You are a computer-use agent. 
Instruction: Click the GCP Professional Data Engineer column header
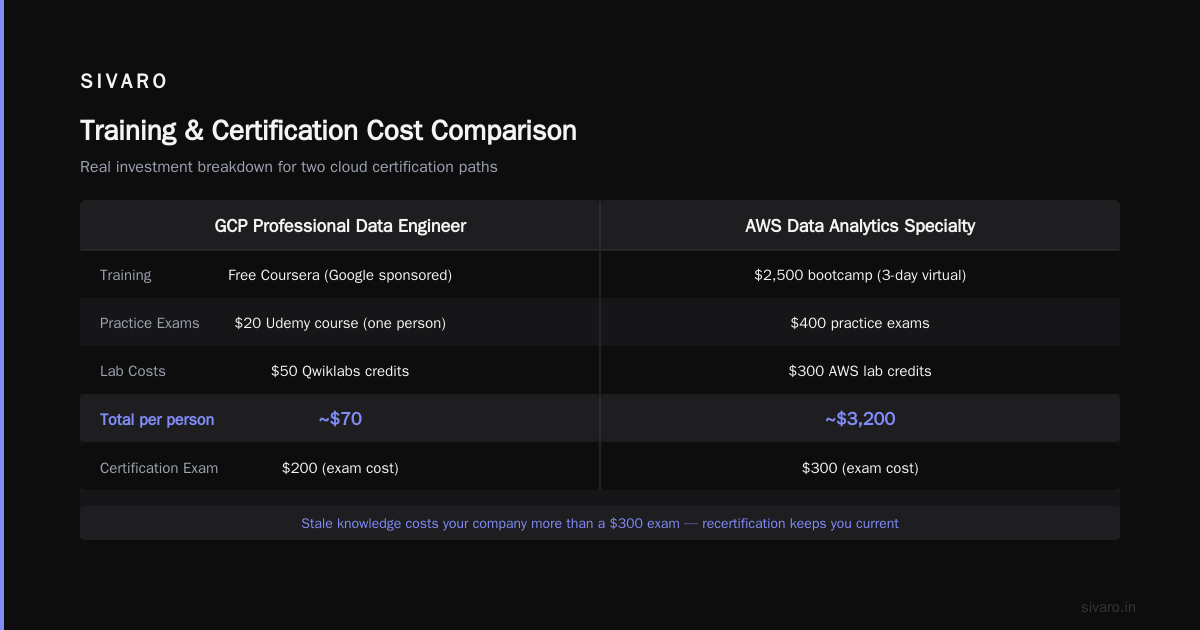(340, 226)
